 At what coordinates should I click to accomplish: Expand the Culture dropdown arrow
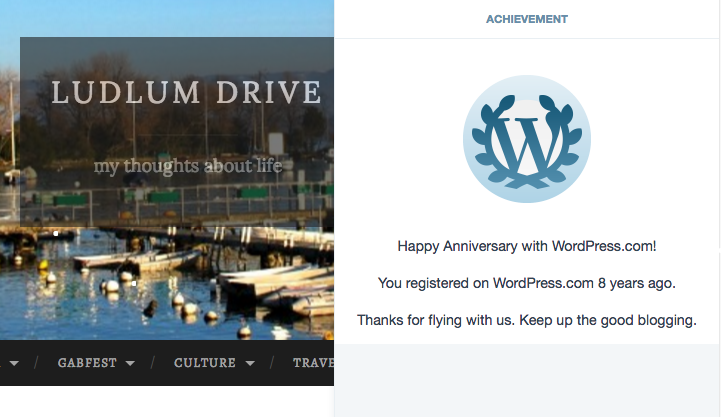[x=250, y=364]
